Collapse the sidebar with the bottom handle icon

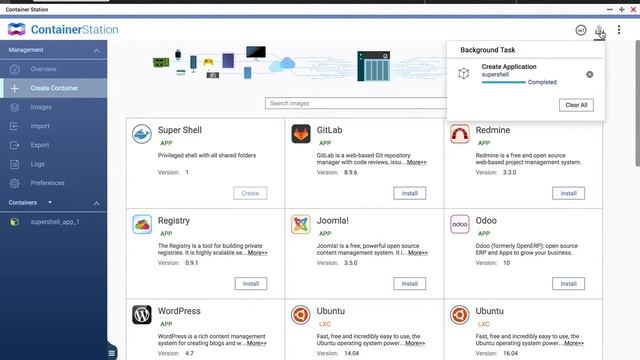coord(111,353)
